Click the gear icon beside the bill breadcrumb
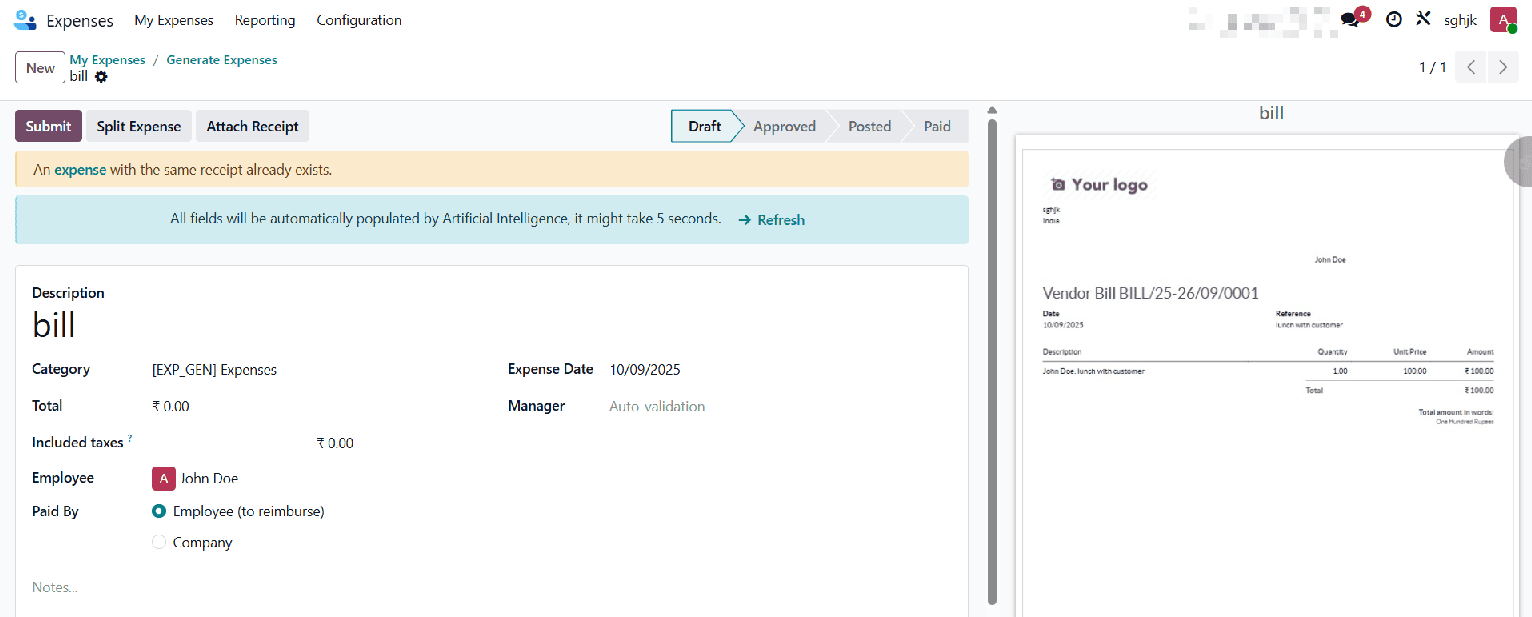The height and width of the screenshot is (617, 1532). [x=101, y=77]
